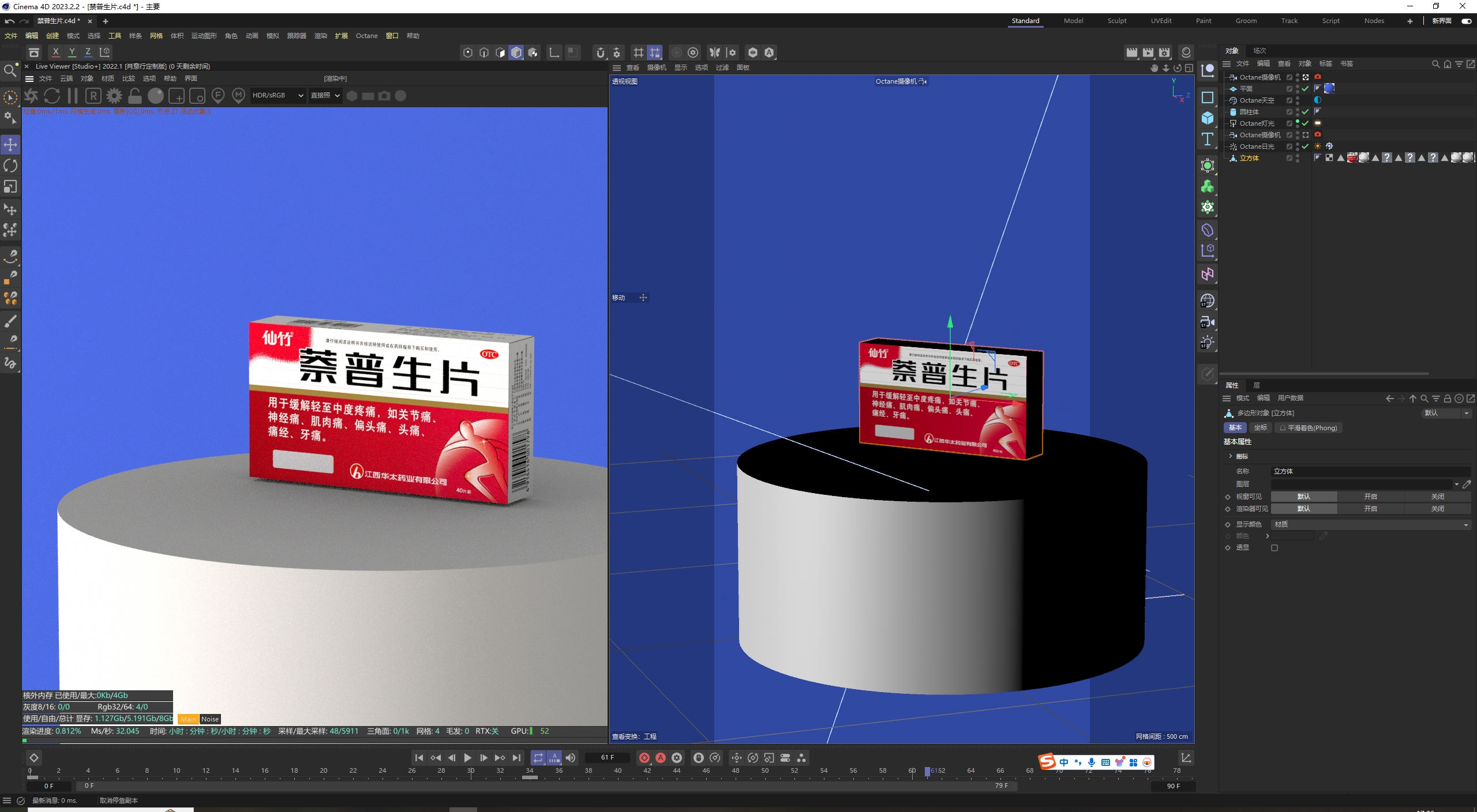The width and height of the screenshot is (1477, 812).
Task: Pause the Live Viewer render
Action: click(73, 96)
